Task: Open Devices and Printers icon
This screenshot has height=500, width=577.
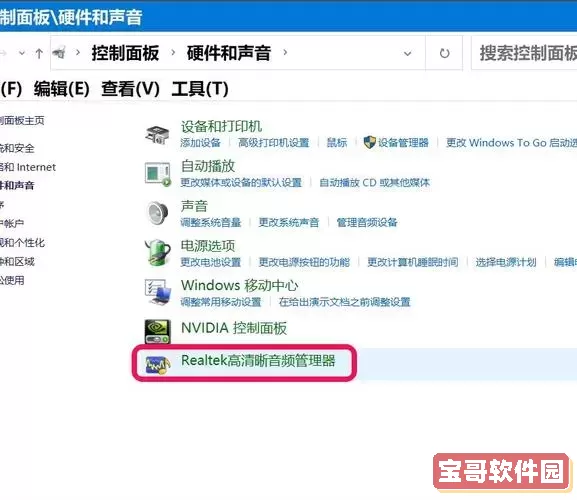Action: pyautogui.click(x=157, y=135)
